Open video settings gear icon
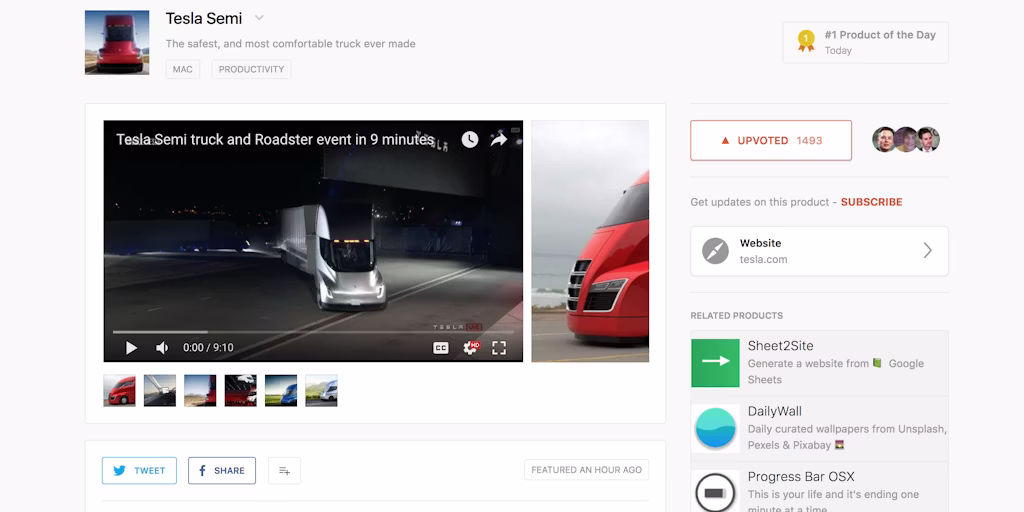This screenshot has height=512, width=1024. pyautogui.click(x=470, y=348)
